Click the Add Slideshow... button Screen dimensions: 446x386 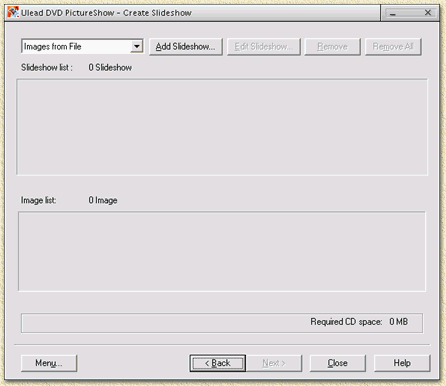185,47
